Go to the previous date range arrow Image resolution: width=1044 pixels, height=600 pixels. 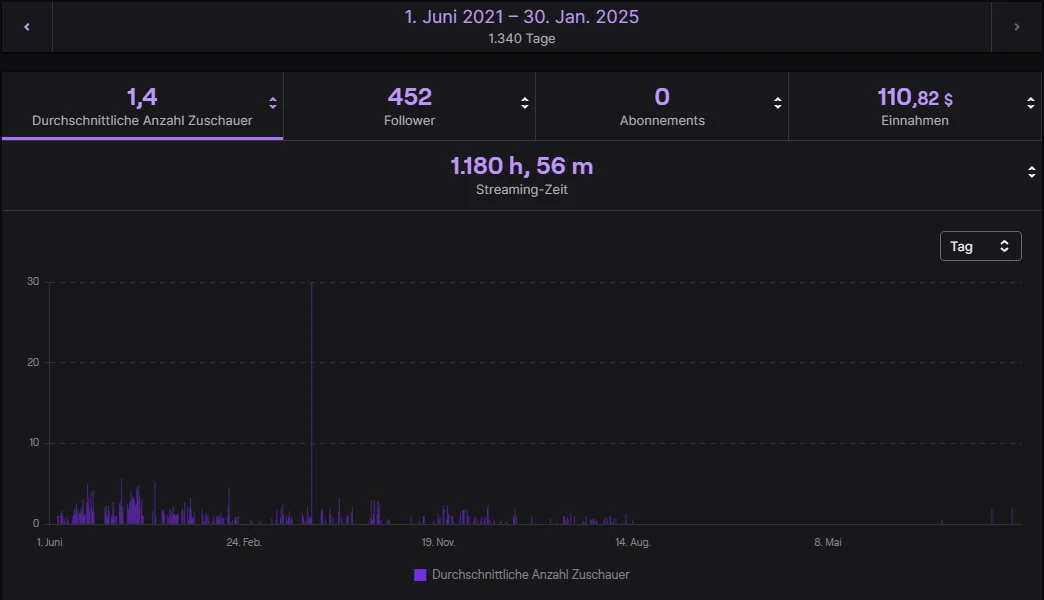coord(27,27)
